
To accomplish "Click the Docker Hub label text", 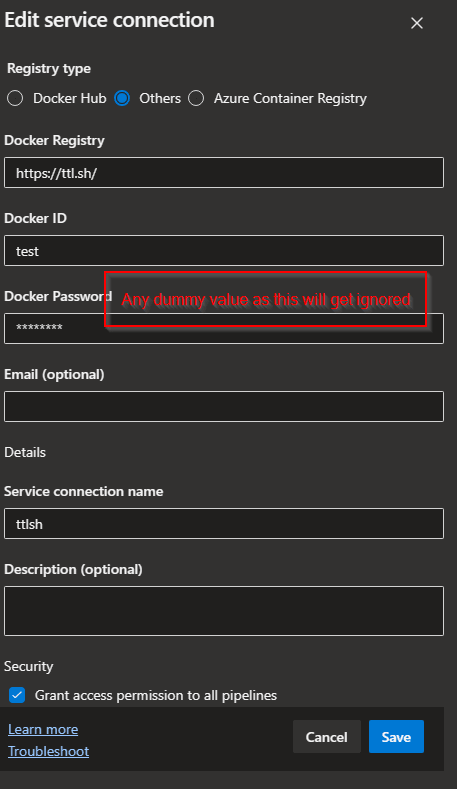I will (69, 99).
